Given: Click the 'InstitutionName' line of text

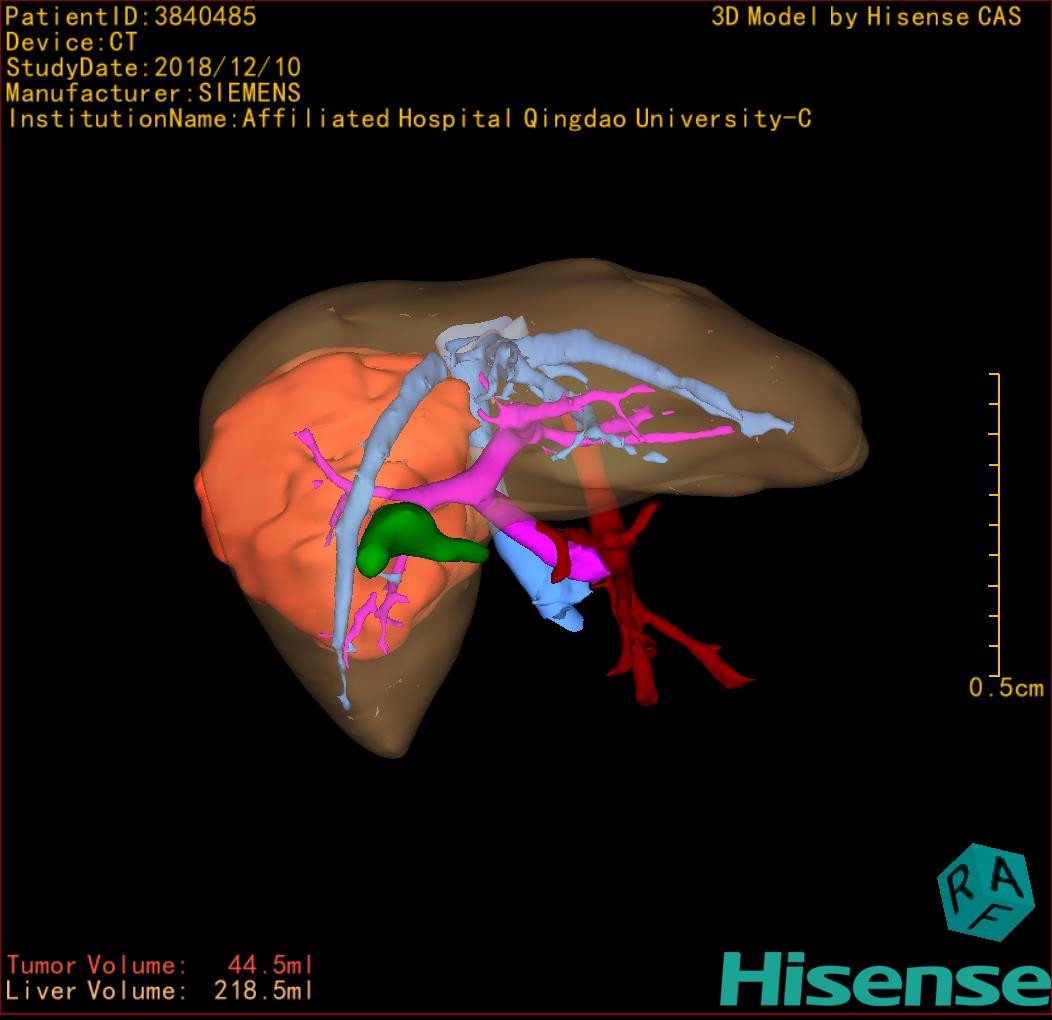Looking at the screenshot, I should point(410,119).
